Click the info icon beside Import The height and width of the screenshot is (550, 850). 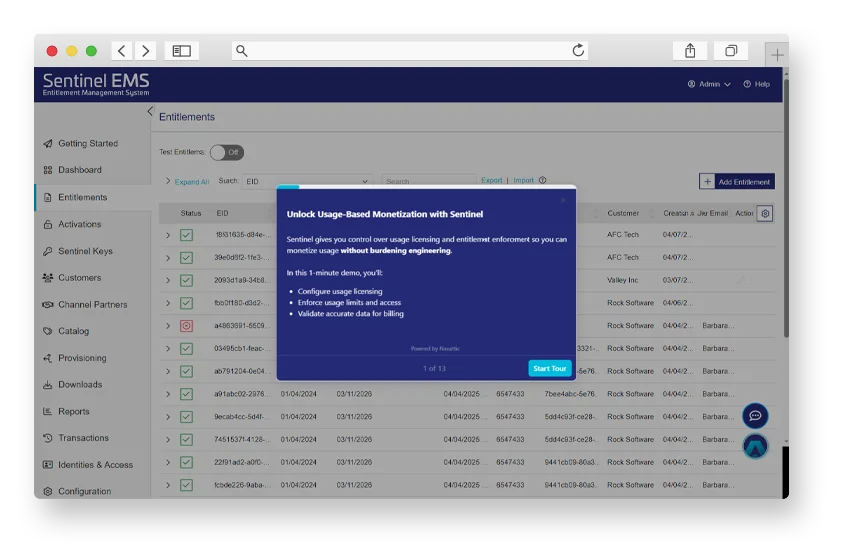click(543, 180)
